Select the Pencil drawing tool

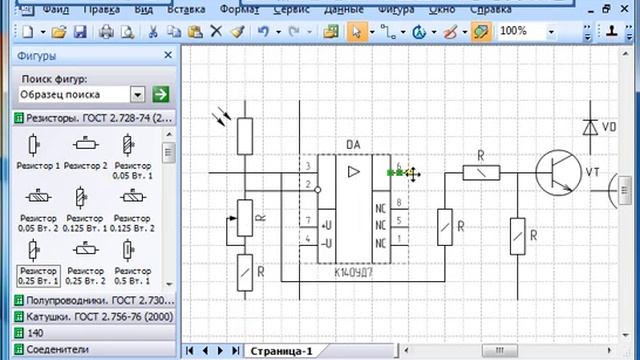450,31
